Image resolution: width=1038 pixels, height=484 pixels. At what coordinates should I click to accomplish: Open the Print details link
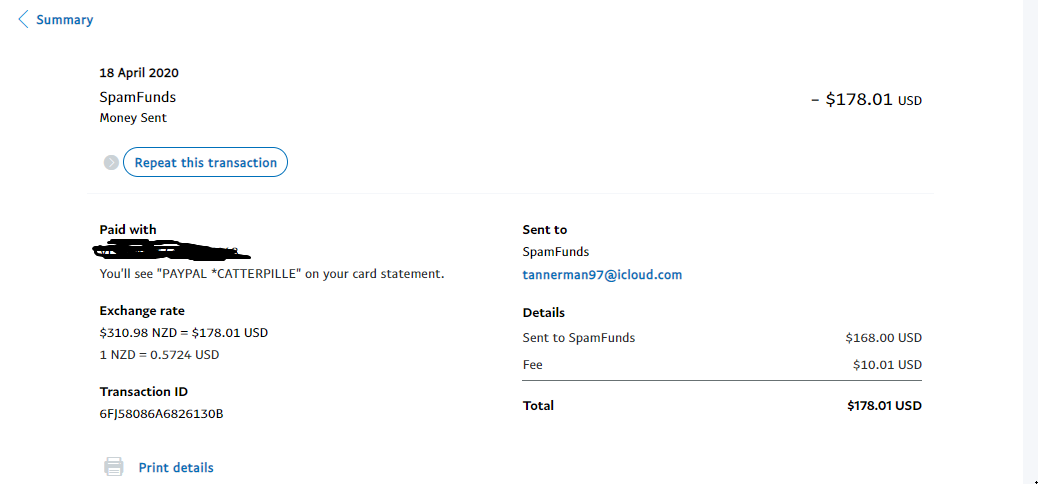point(176,467)
